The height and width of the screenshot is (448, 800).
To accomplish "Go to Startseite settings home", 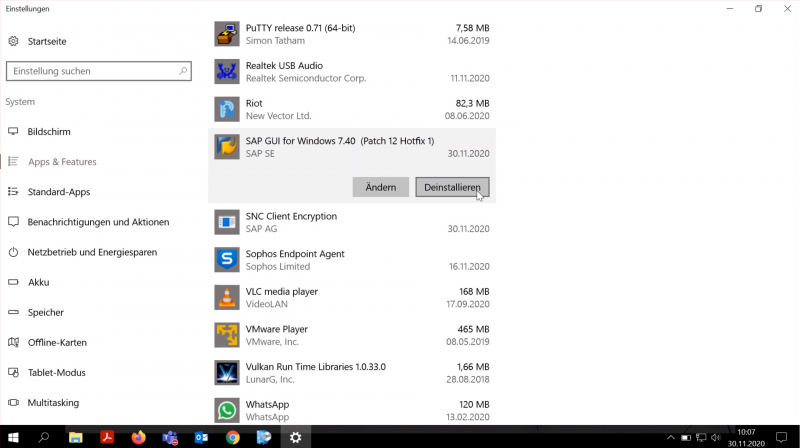I will (x=47, y=41).
